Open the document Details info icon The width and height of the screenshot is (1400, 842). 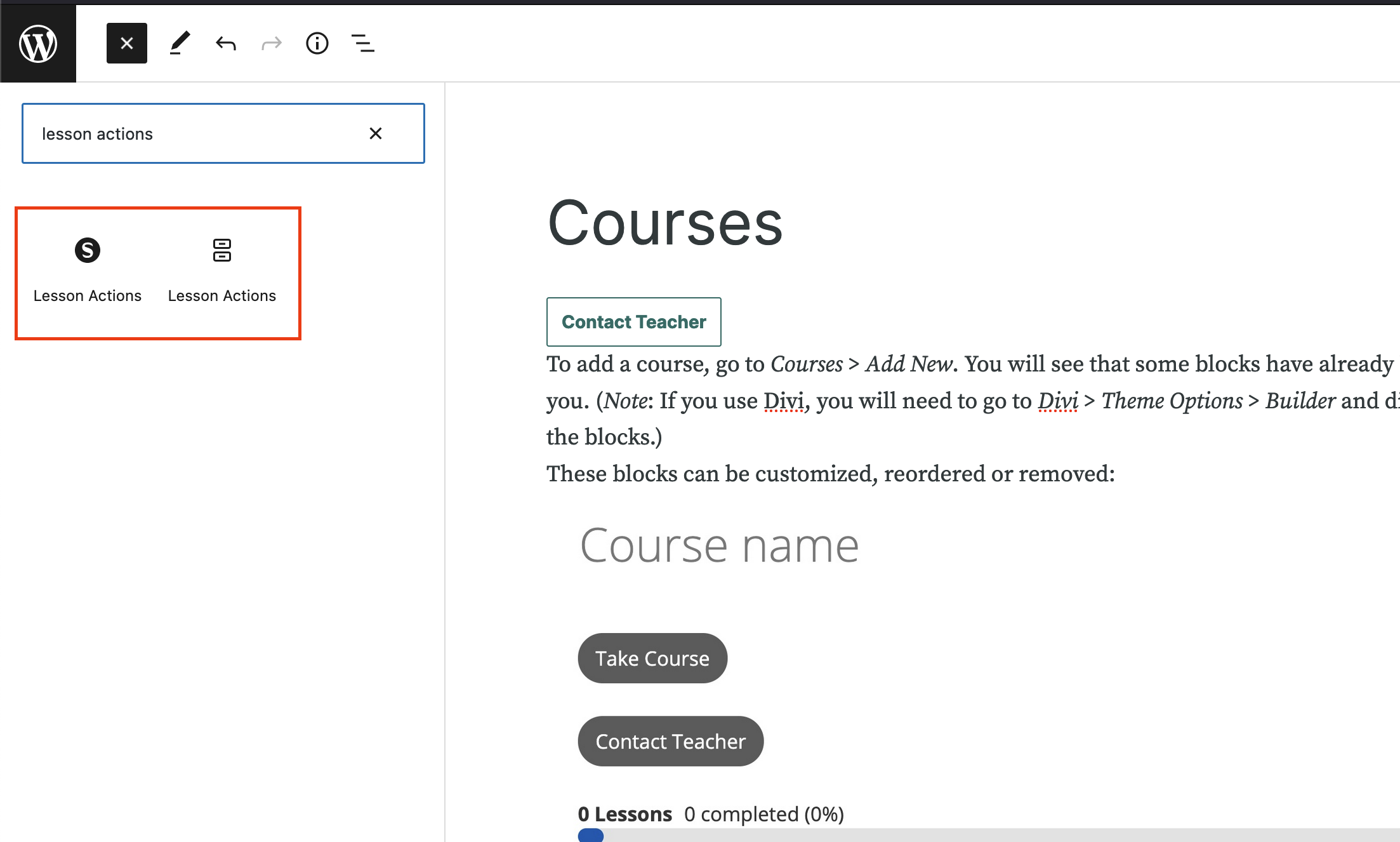tap(317, 43)
